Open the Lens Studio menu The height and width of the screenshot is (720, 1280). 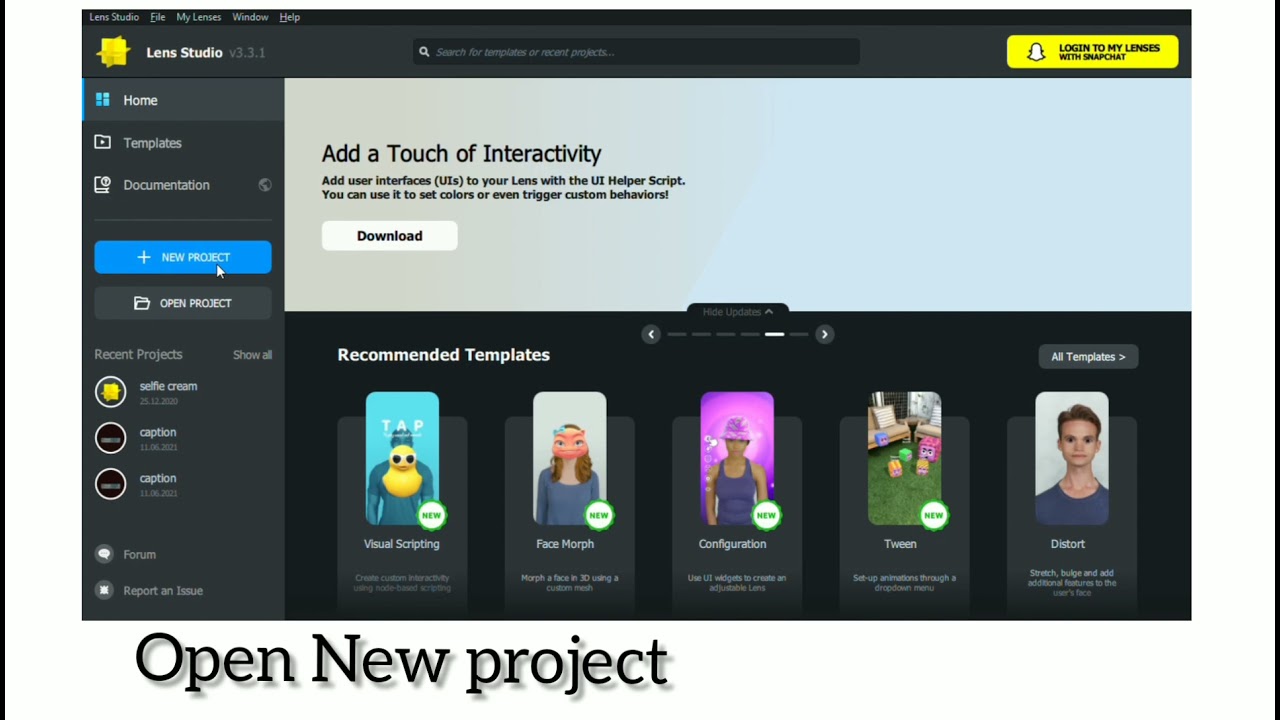(116, 17)
